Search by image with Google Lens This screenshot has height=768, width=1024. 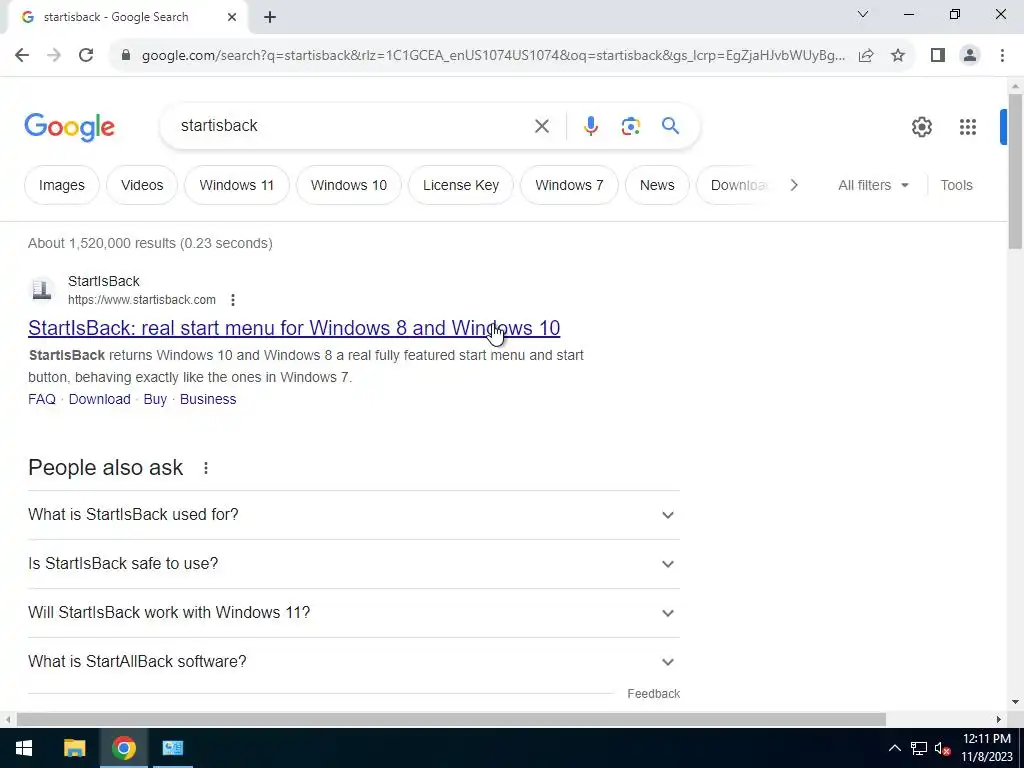point(630,126)
